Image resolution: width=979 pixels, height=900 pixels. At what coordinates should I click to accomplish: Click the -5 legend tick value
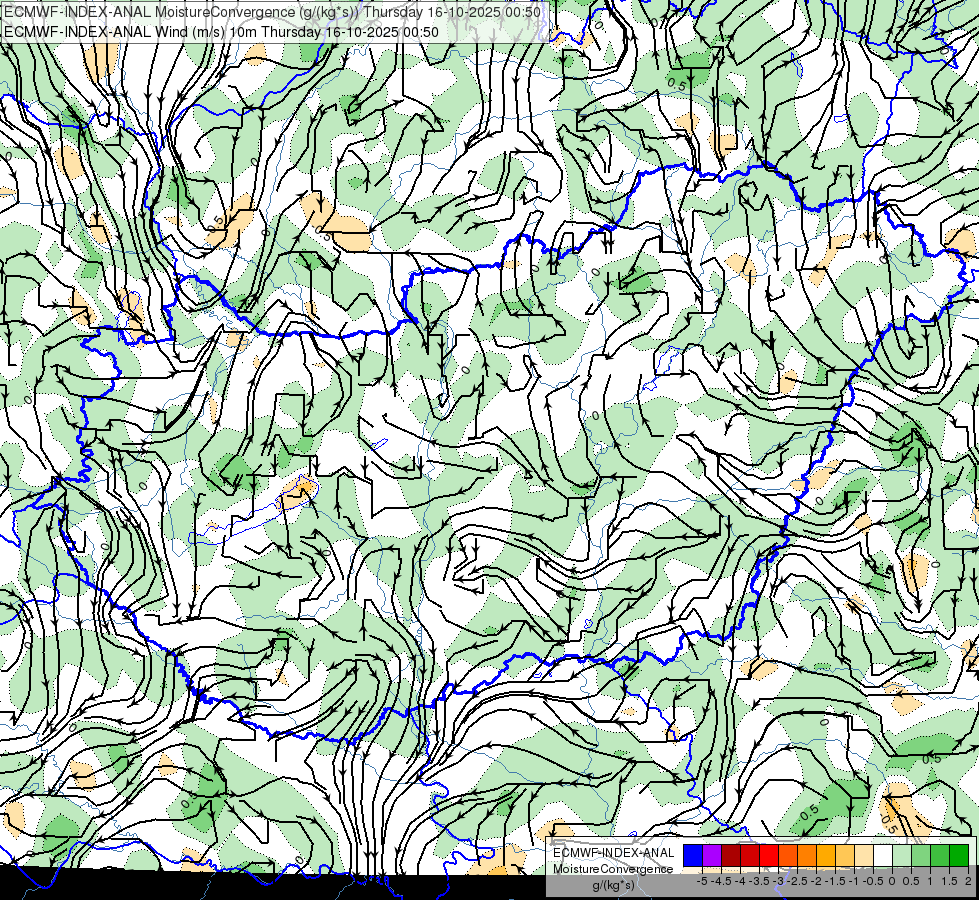tap(702, 881)
